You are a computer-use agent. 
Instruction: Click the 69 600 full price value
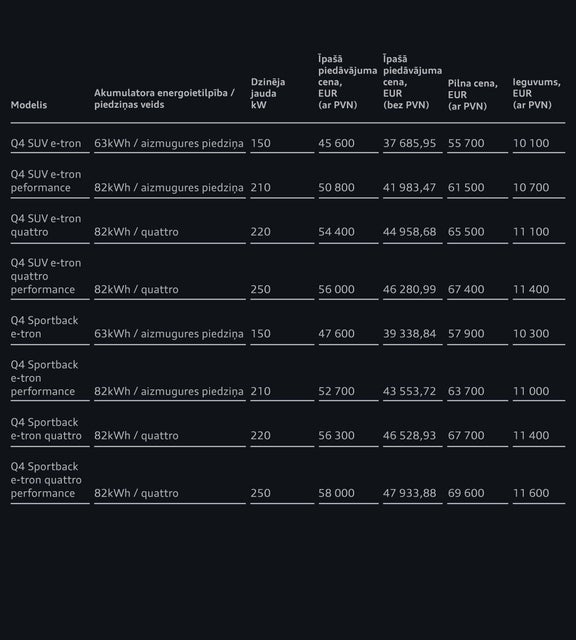tap(466, 493)
